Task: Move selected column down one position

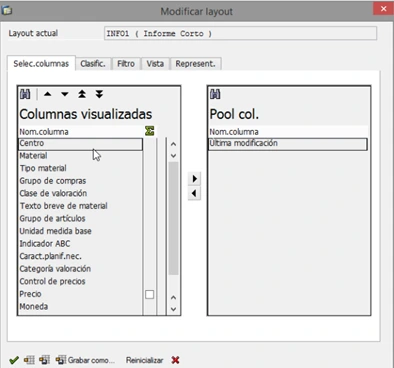Action: (x=65, y=94)
